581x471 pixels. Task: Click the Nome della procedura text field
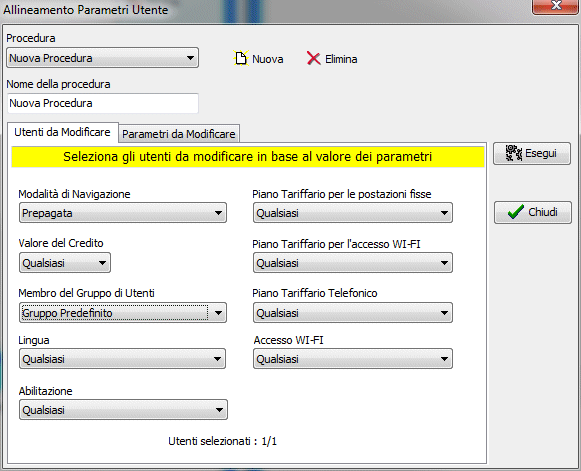tap(103, 103)
